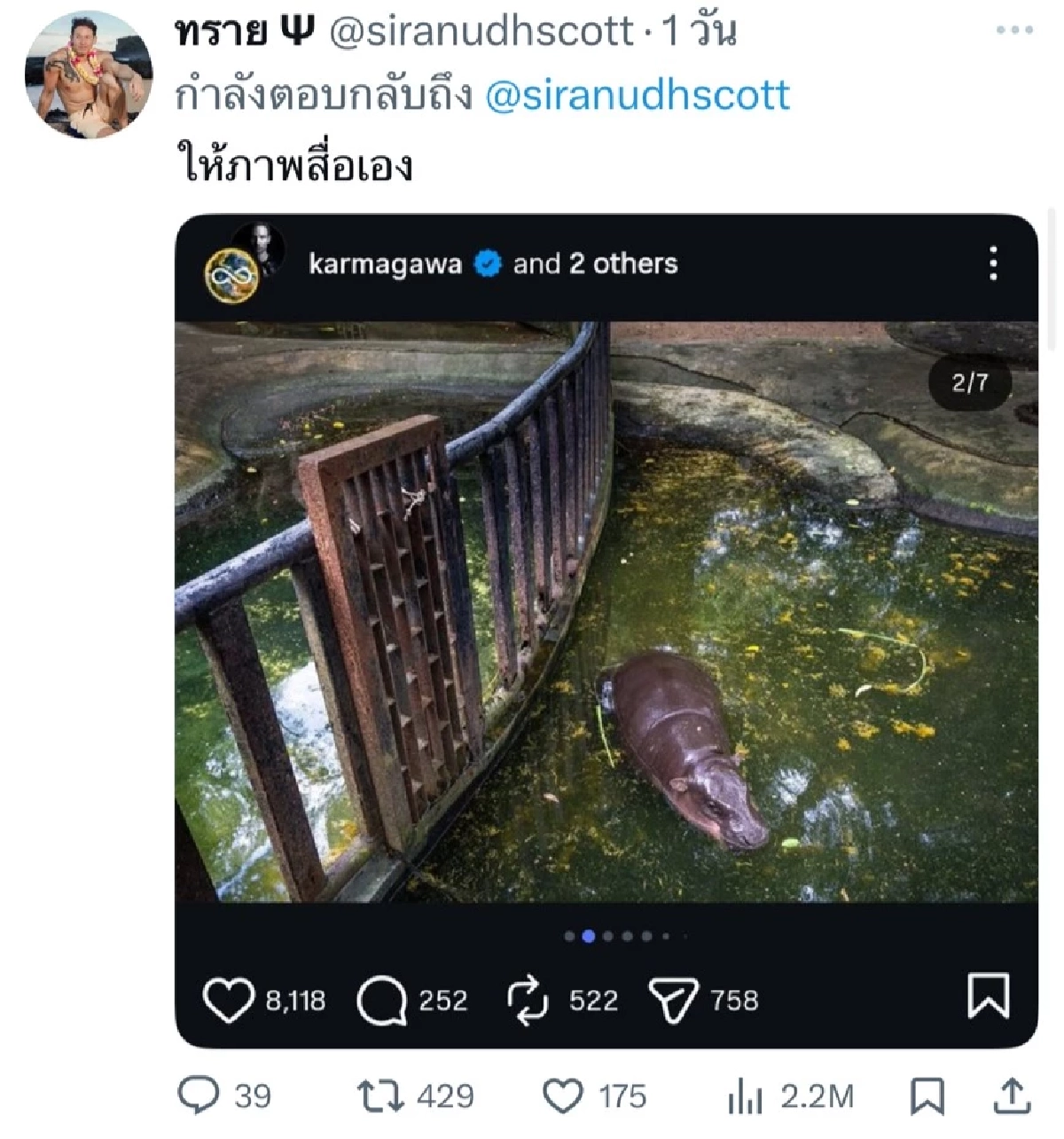
Task: Select the Instagram share arrow showing 758
Action: click(676, 999)
